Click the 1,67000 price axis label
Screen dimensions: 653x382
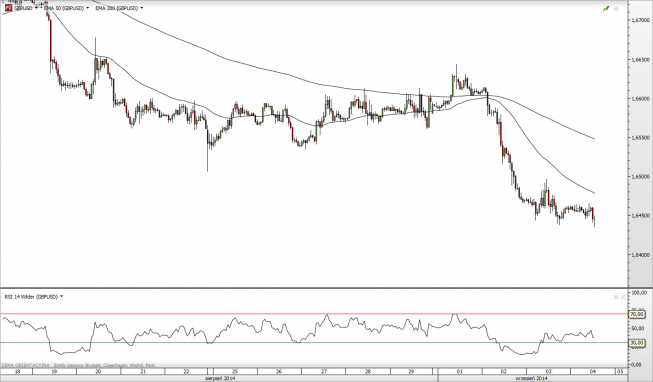pos(640,20)
